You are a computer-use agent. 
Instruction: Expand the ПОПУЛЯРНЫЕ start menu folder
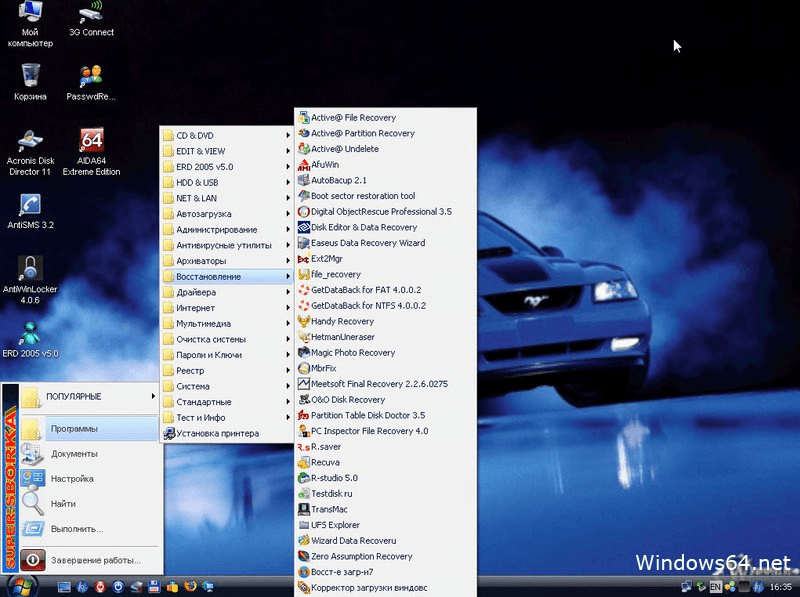(89, 396)
